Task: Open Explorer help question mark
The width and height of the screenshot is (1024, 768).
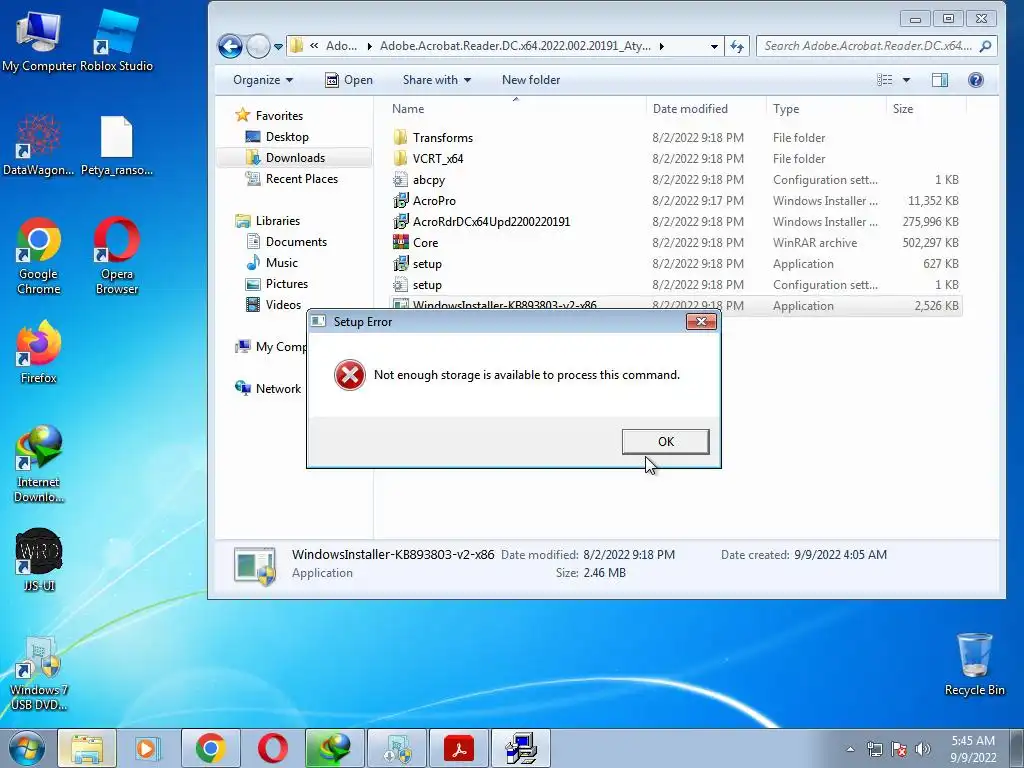Action: (x=976, y=80)
